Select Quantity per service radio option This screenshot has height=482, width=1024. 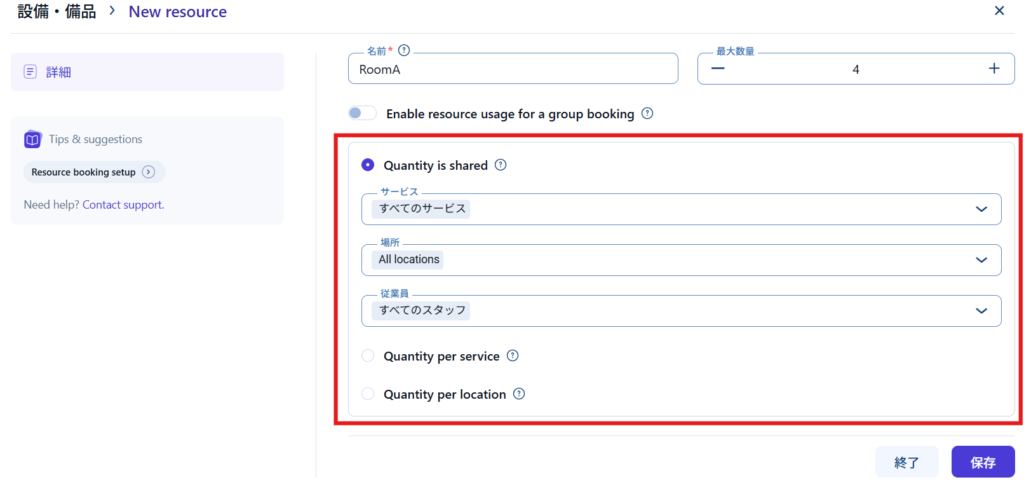click(x=368, y=356)
